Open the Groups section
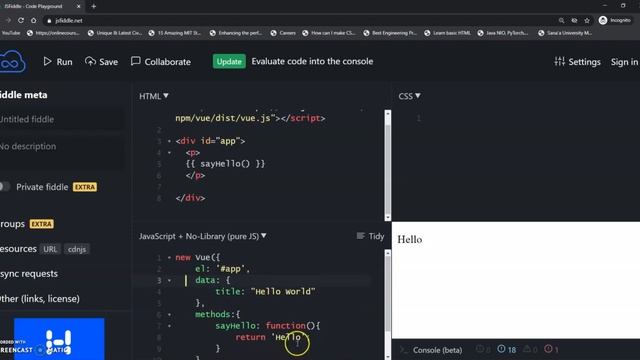Viewport: 640px width, 360px height. coord(13,224)
